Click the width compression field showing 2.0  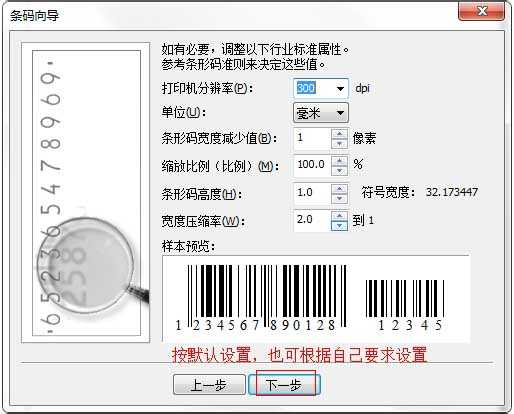(313, 220)
